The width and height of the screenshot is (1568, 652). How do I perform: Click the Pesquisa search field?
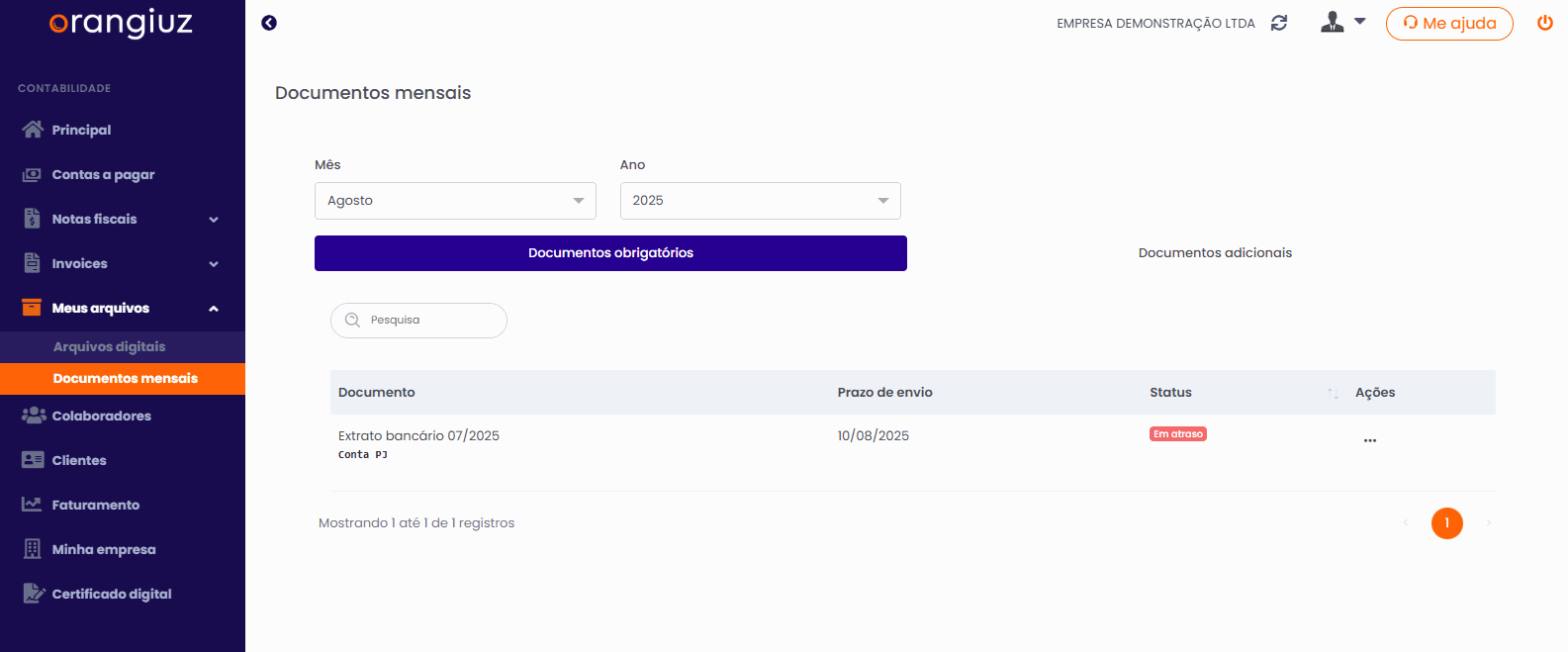click(x=418, y=321)
